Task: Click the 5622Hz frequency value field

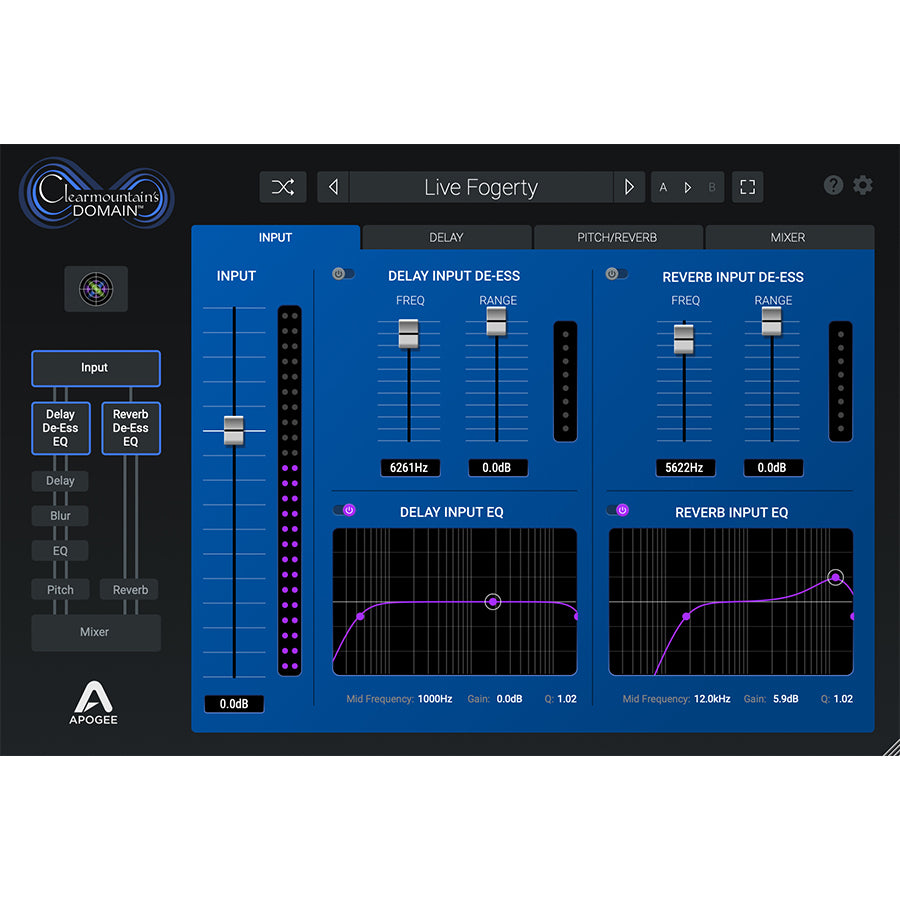Action: (685, 468)
